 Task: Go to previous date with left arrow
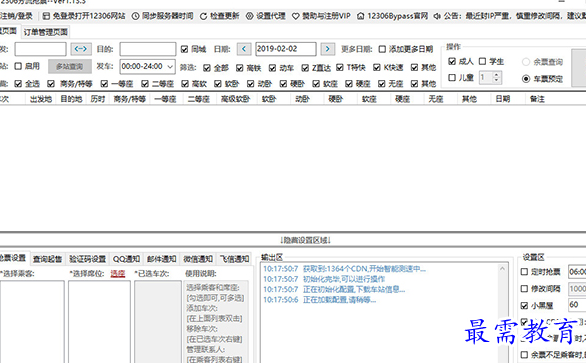pos(244,49)
